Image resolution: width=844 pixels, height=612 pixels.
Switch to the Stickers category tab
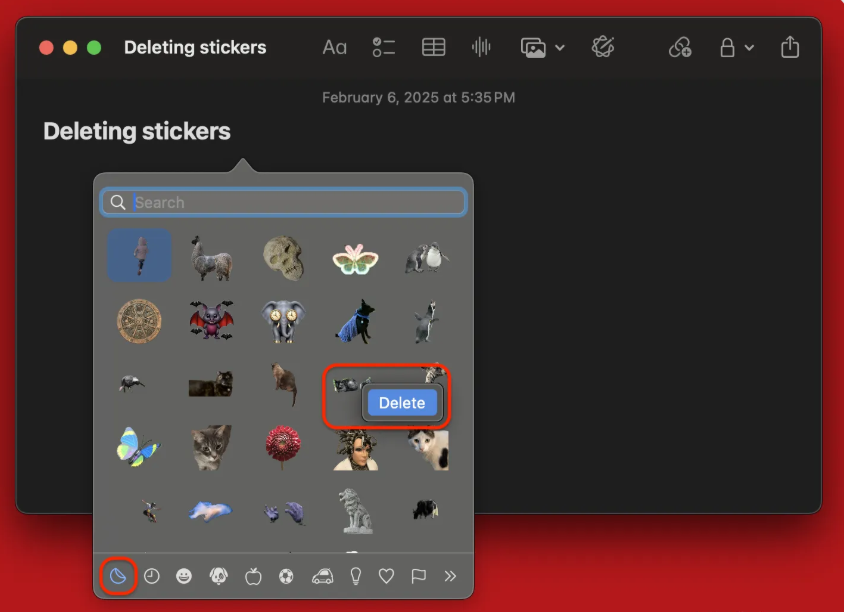pos(117,576)
